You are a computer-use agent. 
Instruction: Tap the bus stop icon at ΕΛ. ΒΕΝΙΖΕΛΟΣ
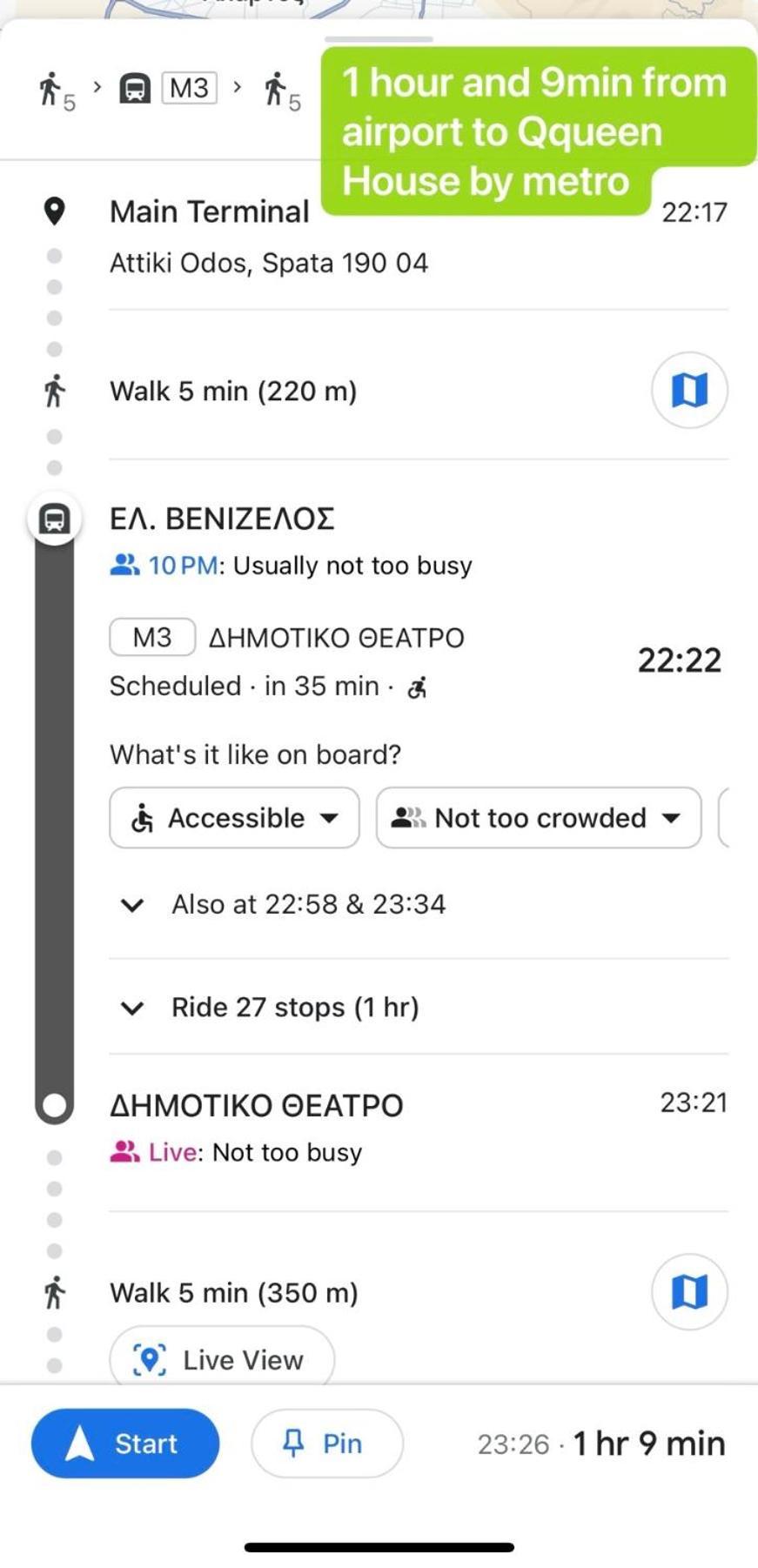point(54,519)
